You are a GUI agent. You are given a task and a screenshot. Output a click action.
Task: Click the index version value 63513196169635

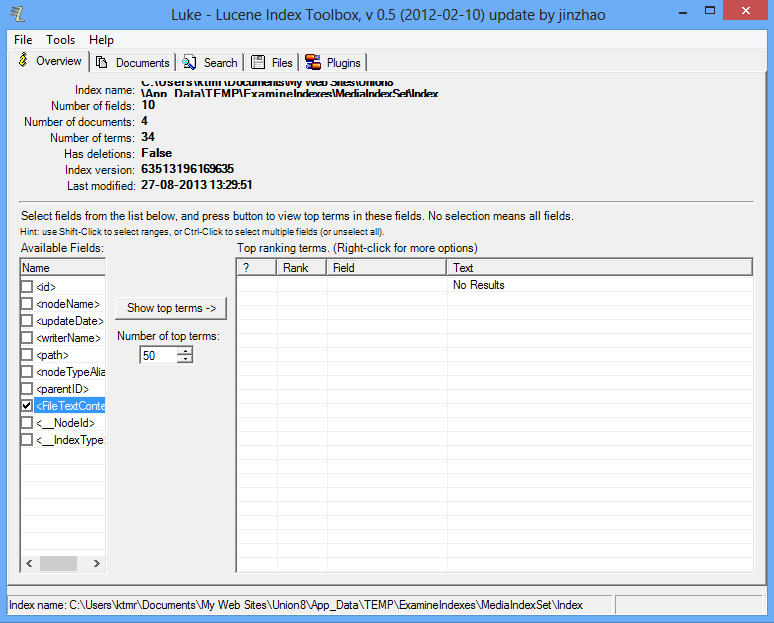188,169
